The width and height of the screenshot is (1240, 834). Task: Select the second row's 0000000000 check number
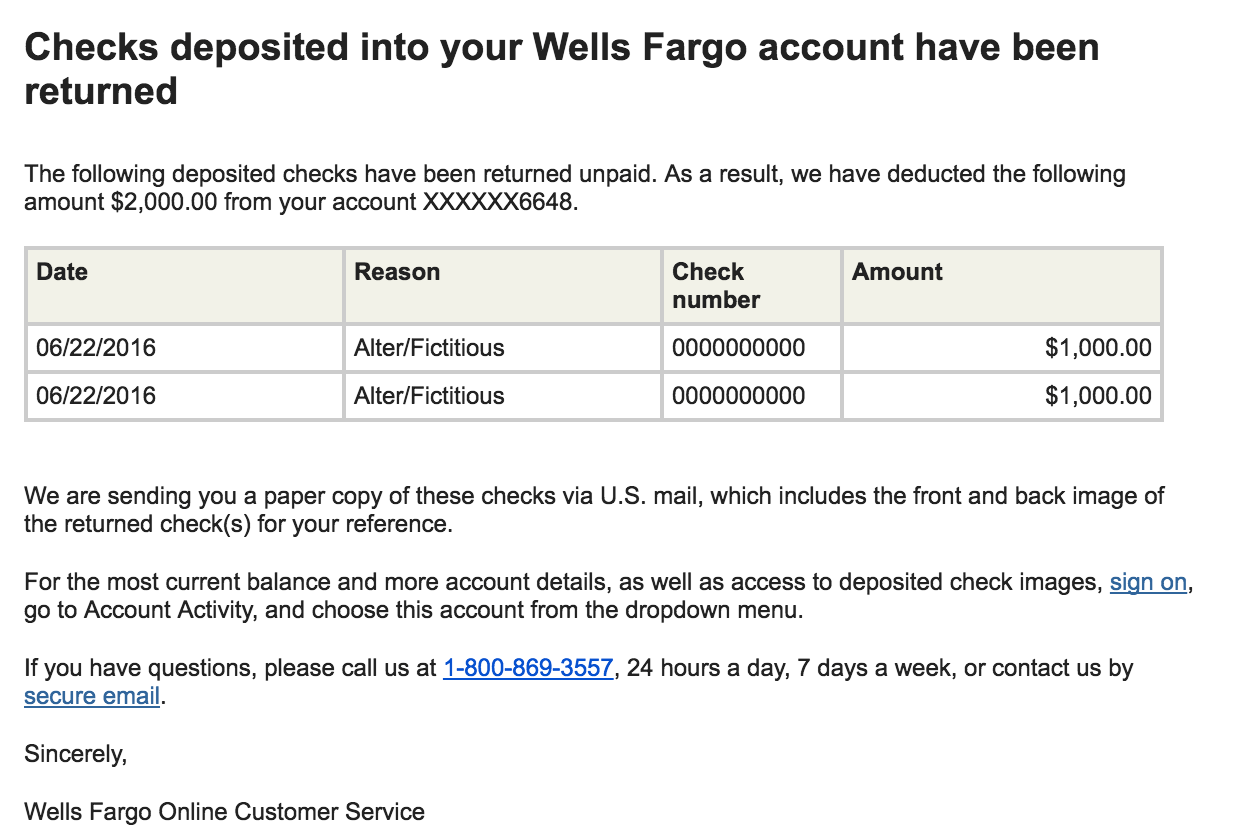click(738, 396)
